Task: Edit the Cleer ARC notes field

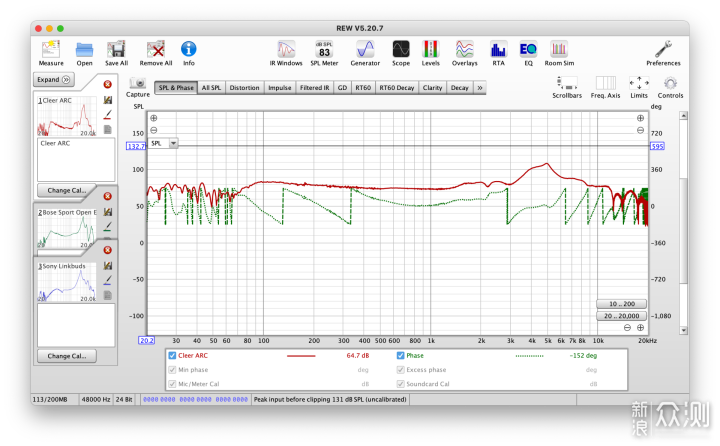Action: pyautogui.click(x=76, y=160)
